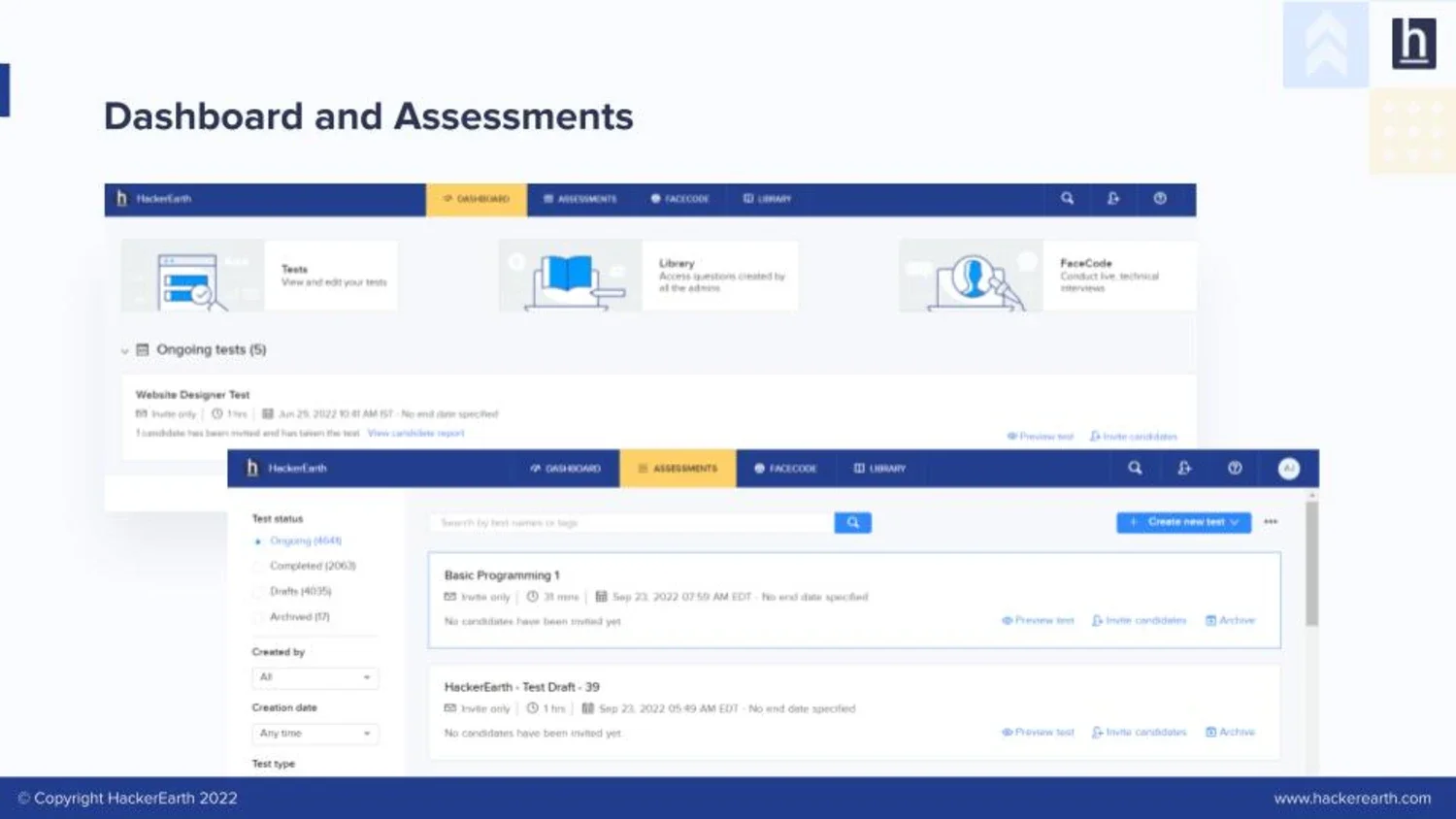The width and height of the screenshot is (1456, 819).
Task: Open Tests 'View and edit your tests' card
Action: coord(333,276)
